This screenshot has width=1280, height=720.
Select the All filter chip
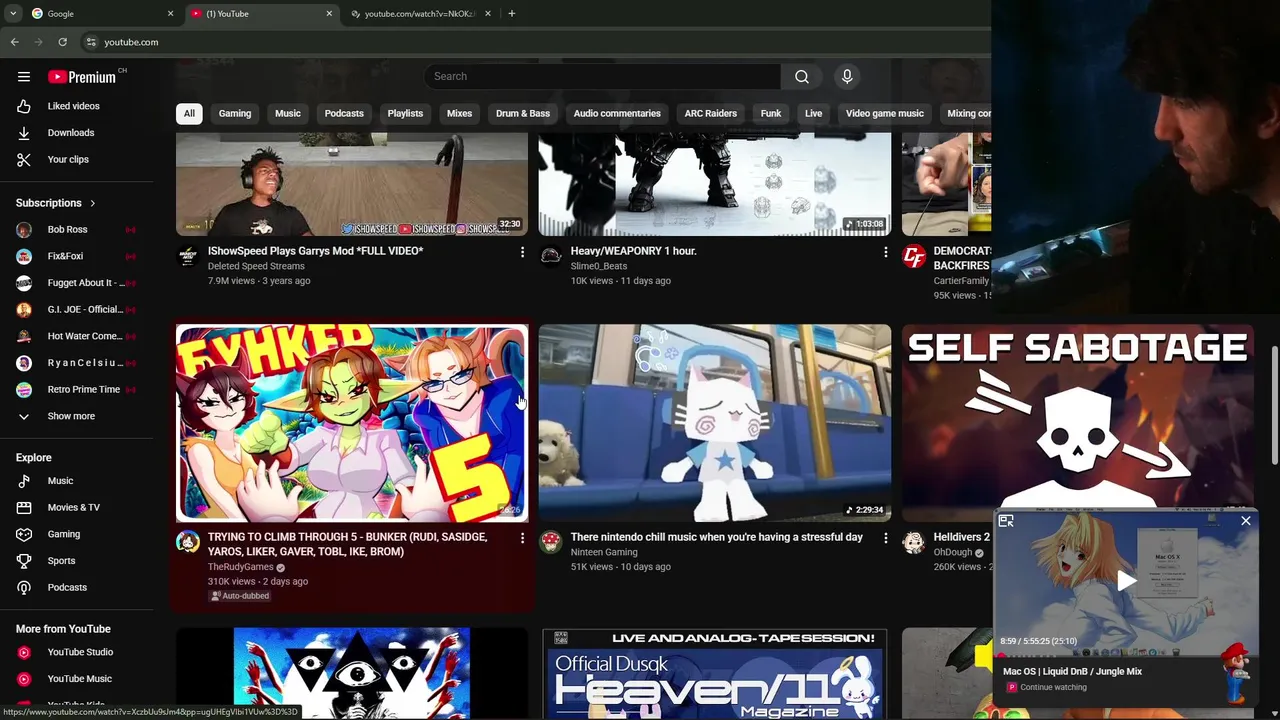coord(189,113)
